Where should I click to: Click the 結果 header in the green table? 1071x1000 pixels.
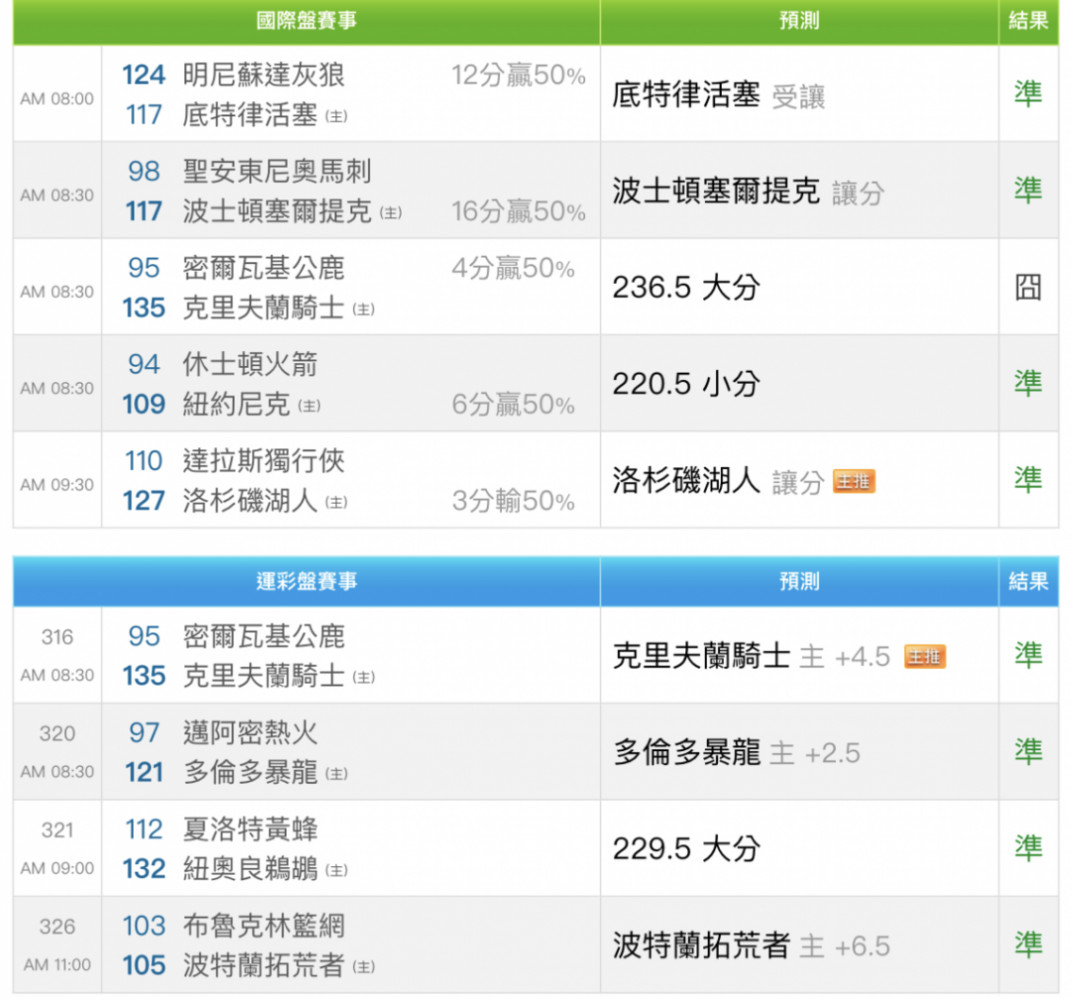click(x=1029, y=20)
